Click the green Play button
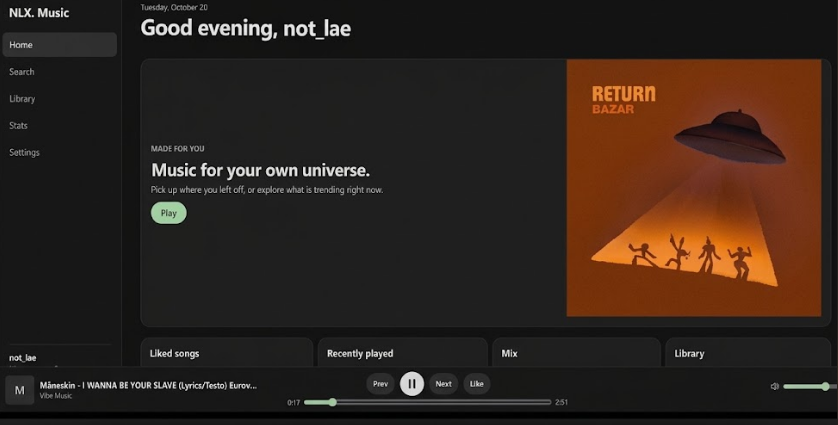 [168, 213]
